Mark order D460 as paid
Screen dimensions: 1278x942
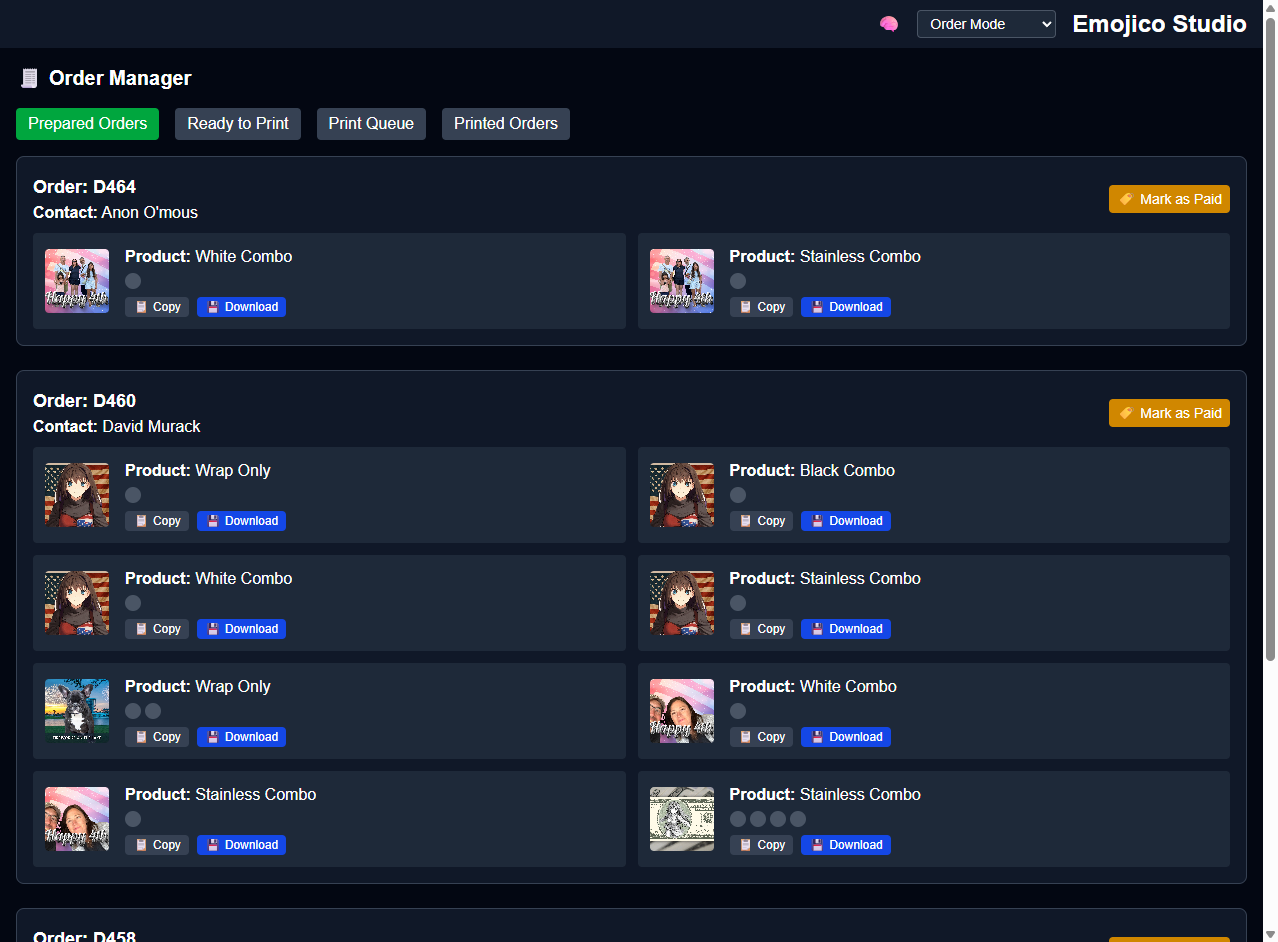[x=1169, y=413]
